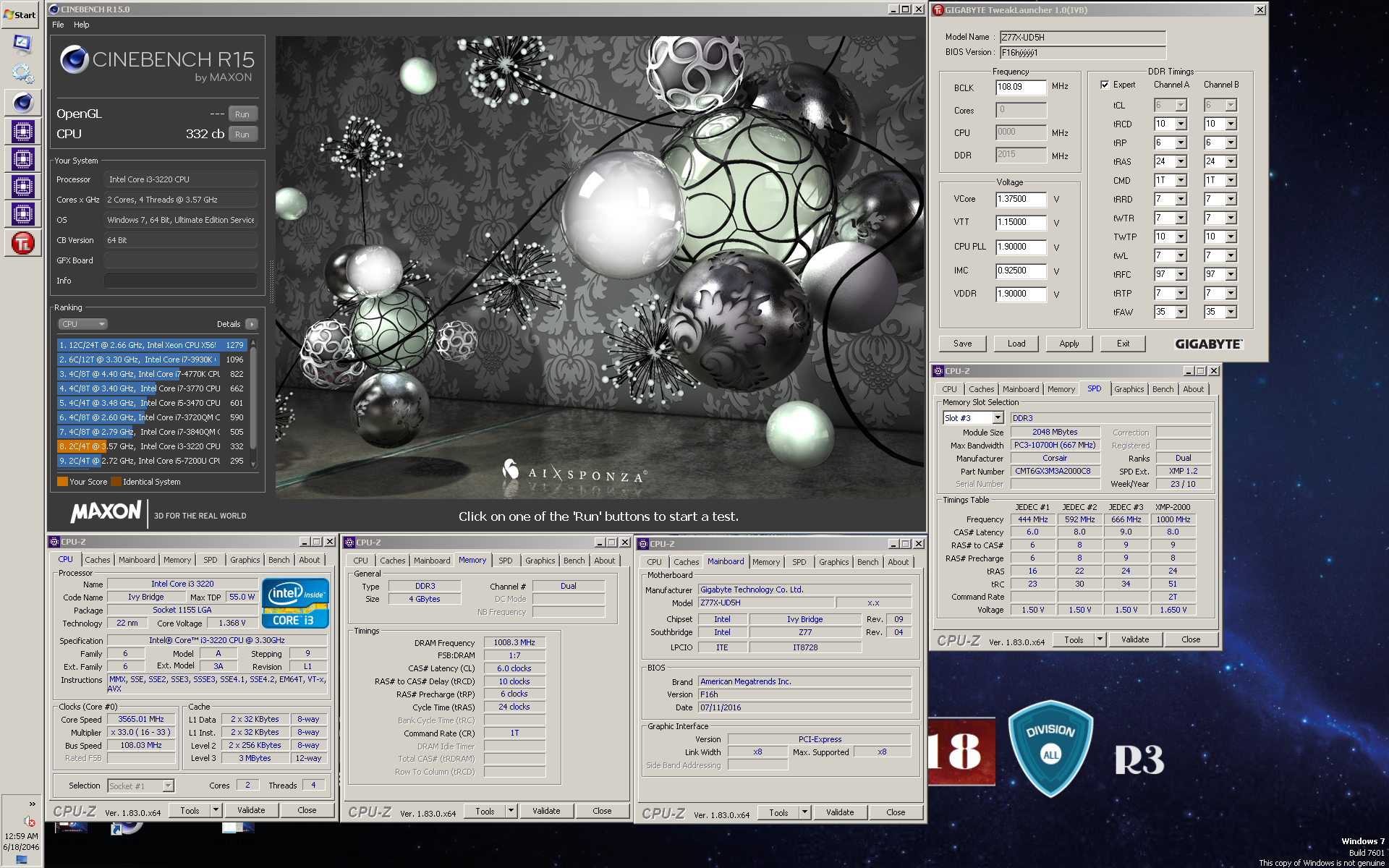Switch to SPD tab in CPU-Z Memory window
Viewport: 1389px width, 868px height.
(506, 561)
